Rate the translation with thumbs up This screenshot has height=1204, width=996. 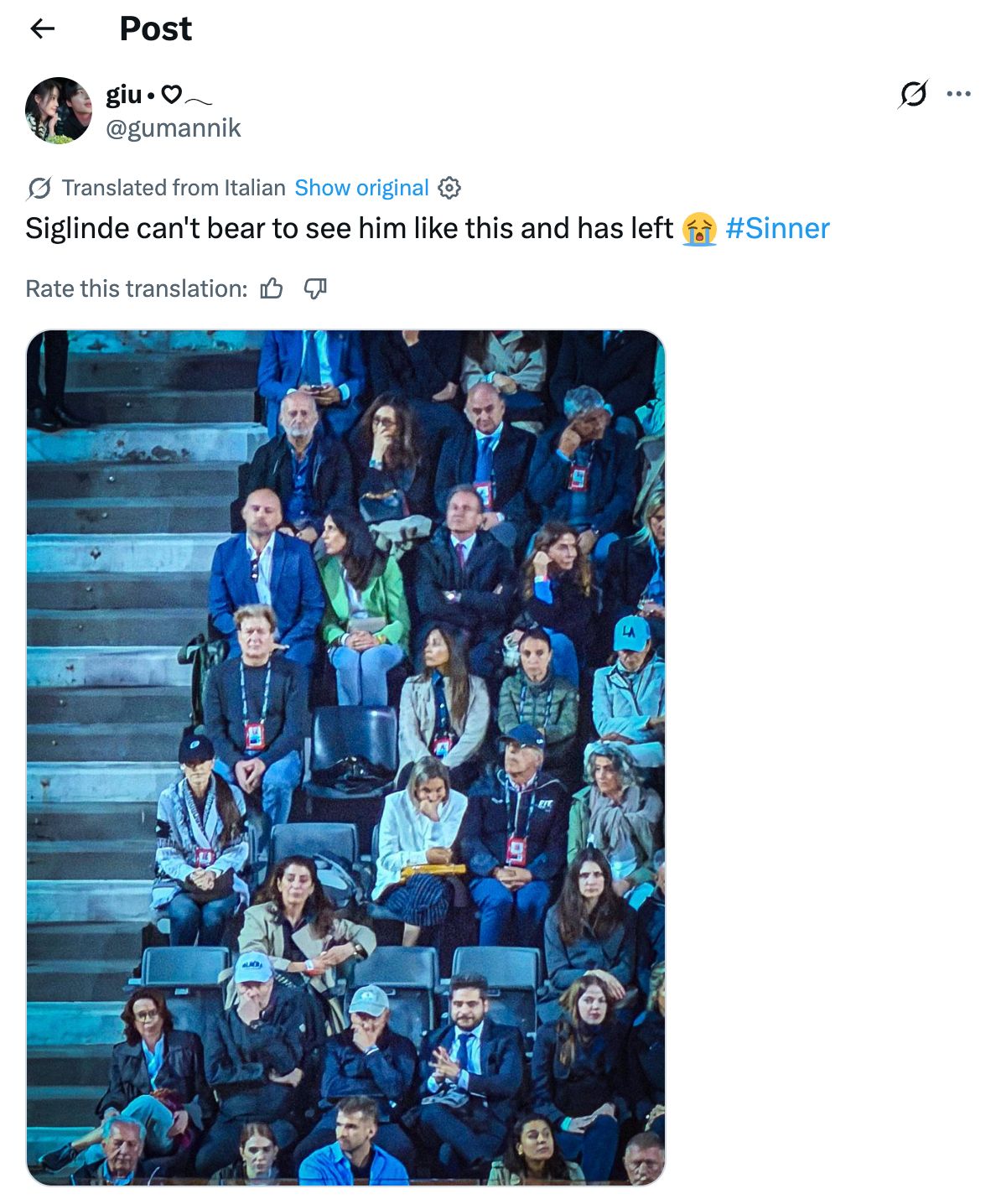[x=272, y=289]
